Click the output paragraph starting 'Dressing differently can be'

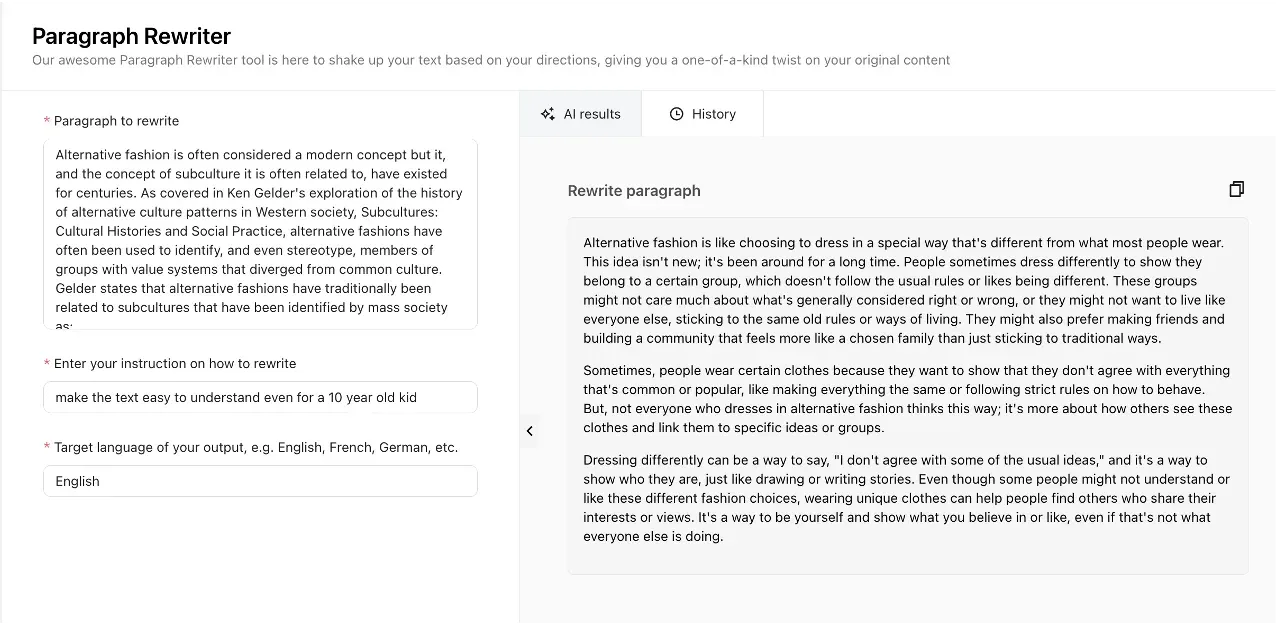click(x=905, y=498)
